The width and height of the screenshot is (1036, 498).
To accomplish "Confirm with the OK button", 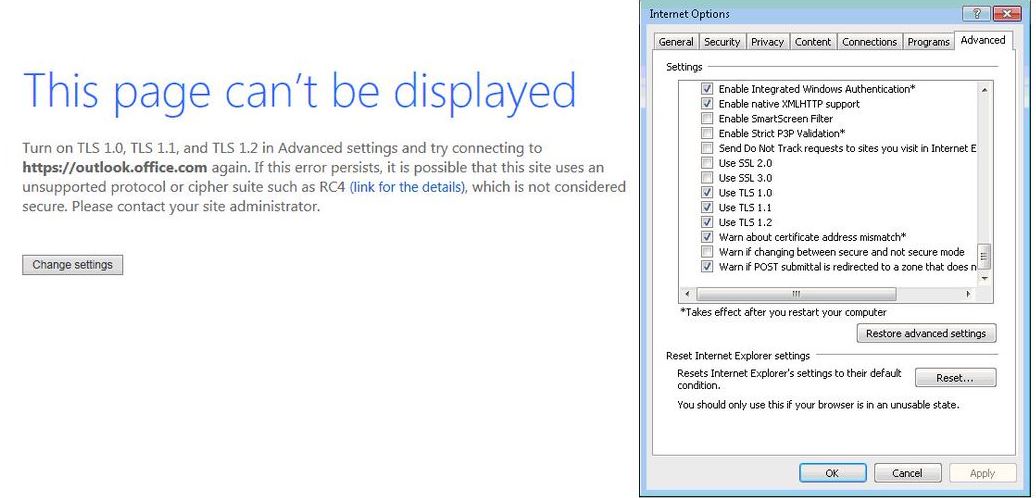I will 832,473.
